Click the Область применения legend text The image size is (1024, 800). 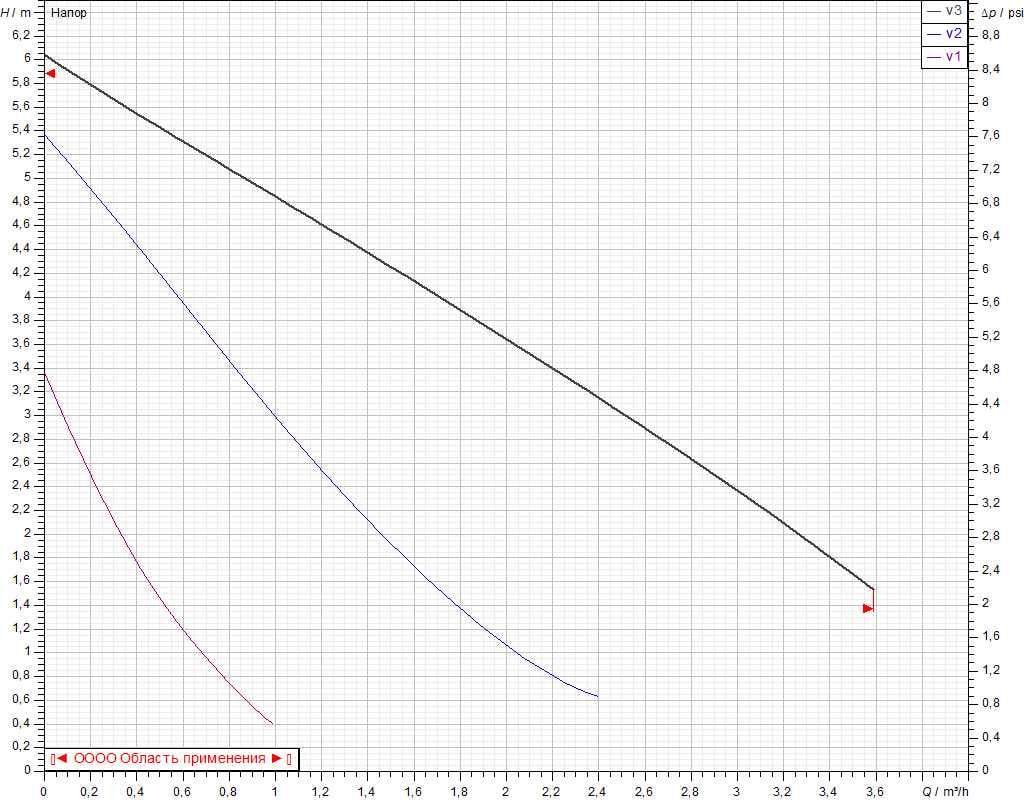pos(169,759)
